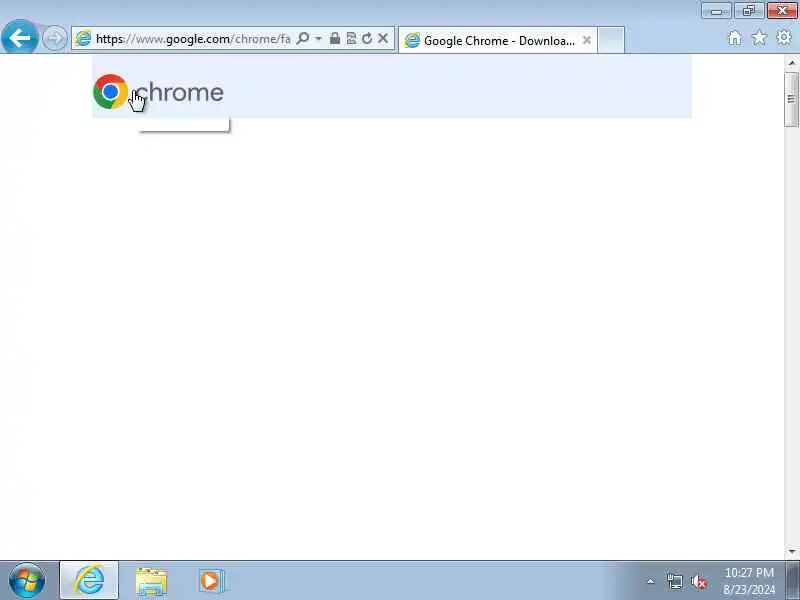Click the Chrome logo icon on page
This screenshot has width=800, height=600.
pyautogui.click(x=110, y=92)
